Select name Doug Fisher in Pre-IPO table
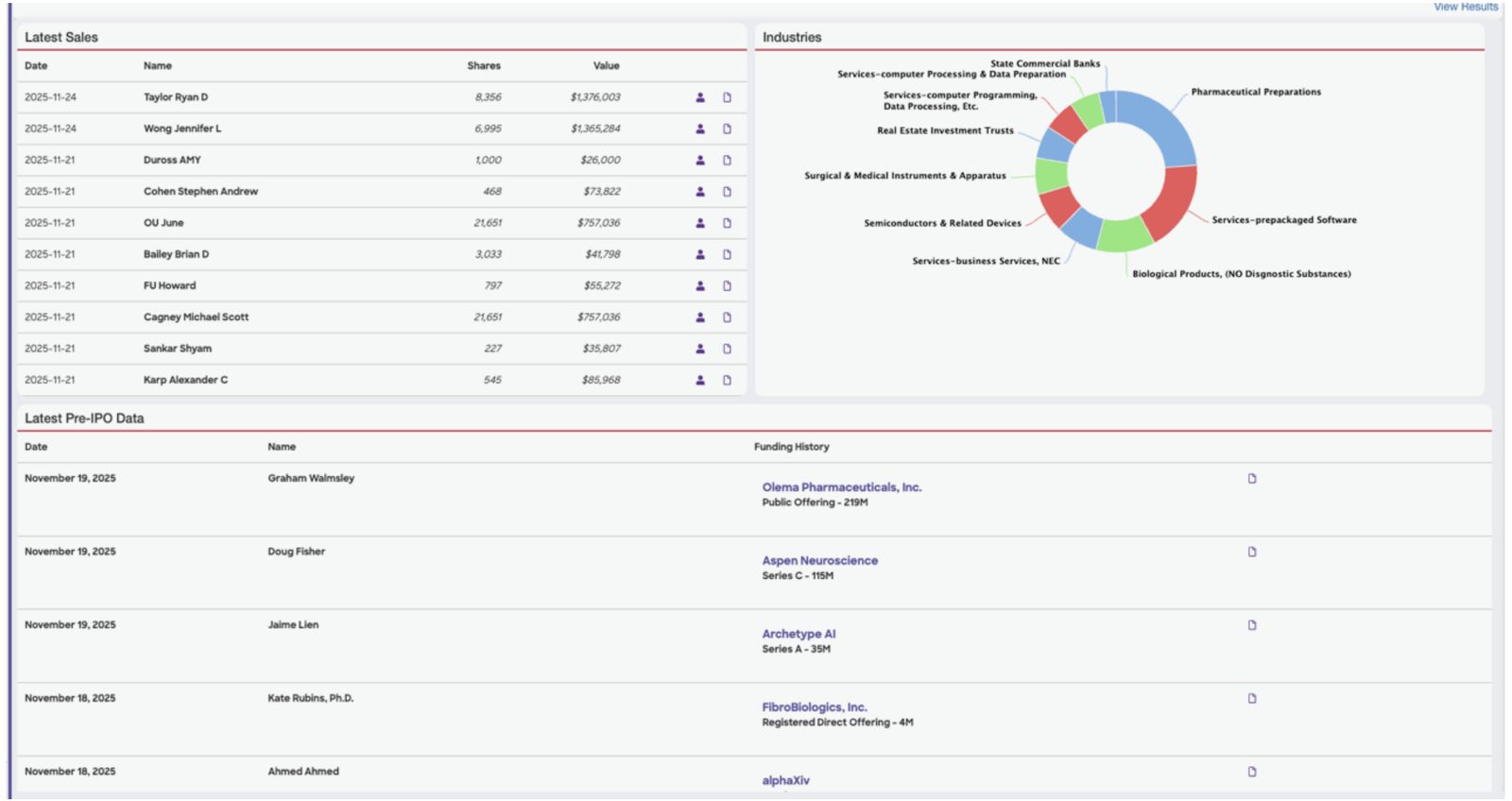 (x=296, y=552)
